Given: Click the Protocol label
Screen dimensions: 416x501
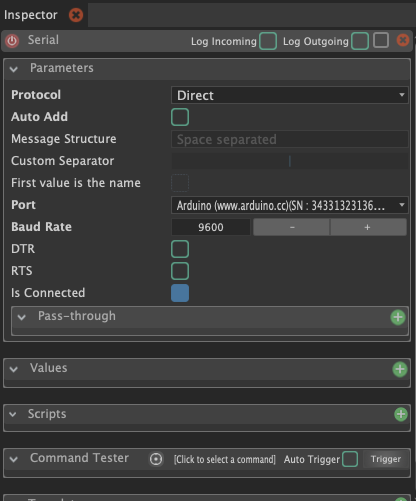Looking at the screenshot, I should click(36, 95).
